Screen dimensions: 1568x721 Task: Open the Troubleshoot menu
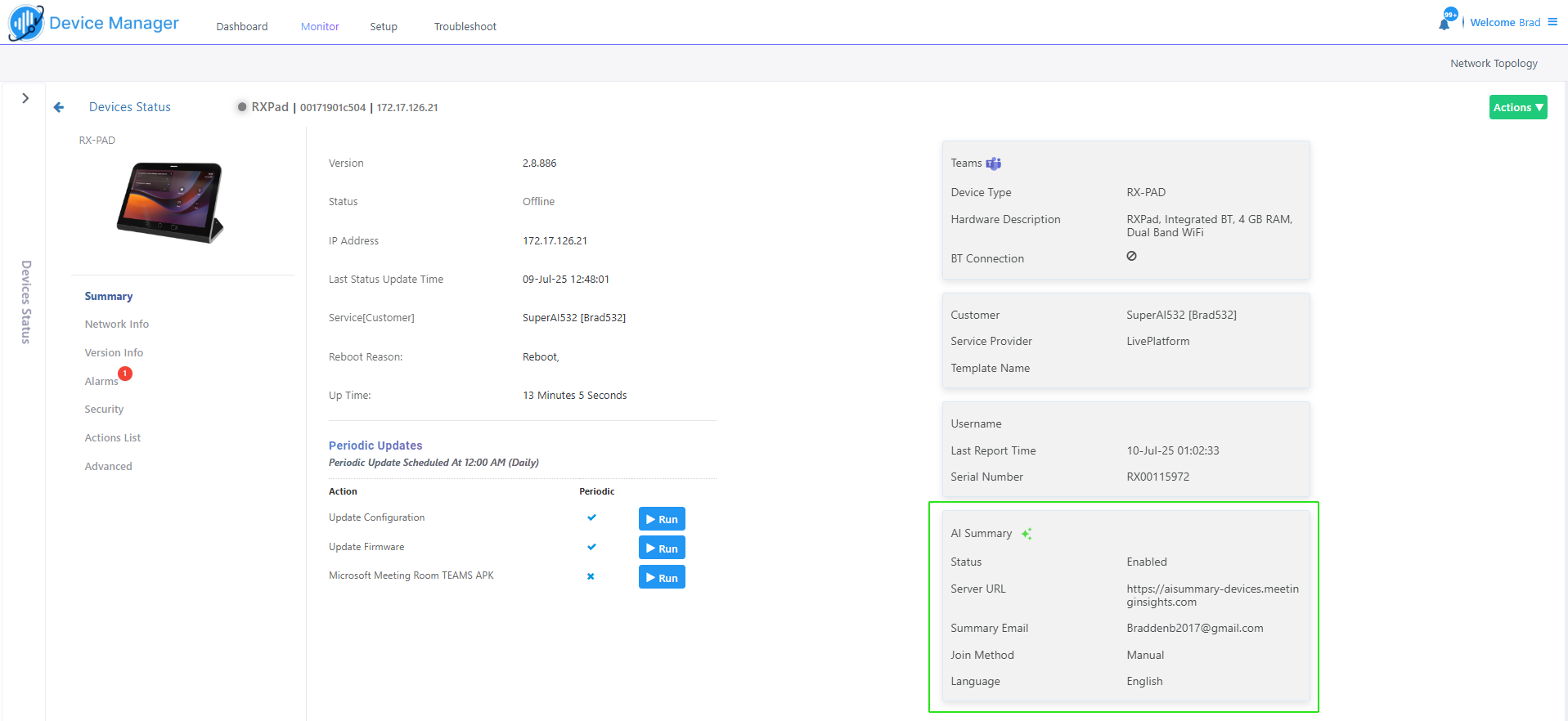(x=465, y=27)
